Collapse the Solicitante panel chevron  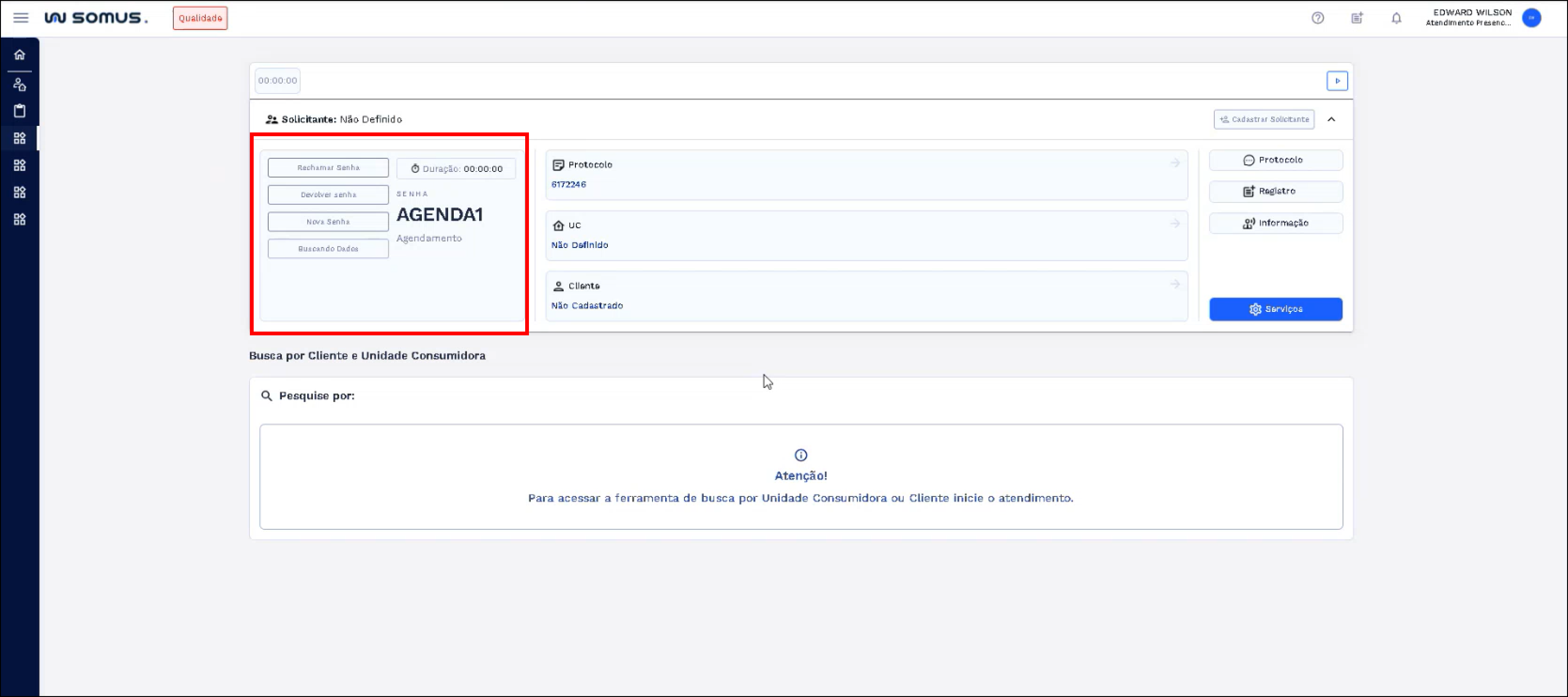pos(1331,119)
